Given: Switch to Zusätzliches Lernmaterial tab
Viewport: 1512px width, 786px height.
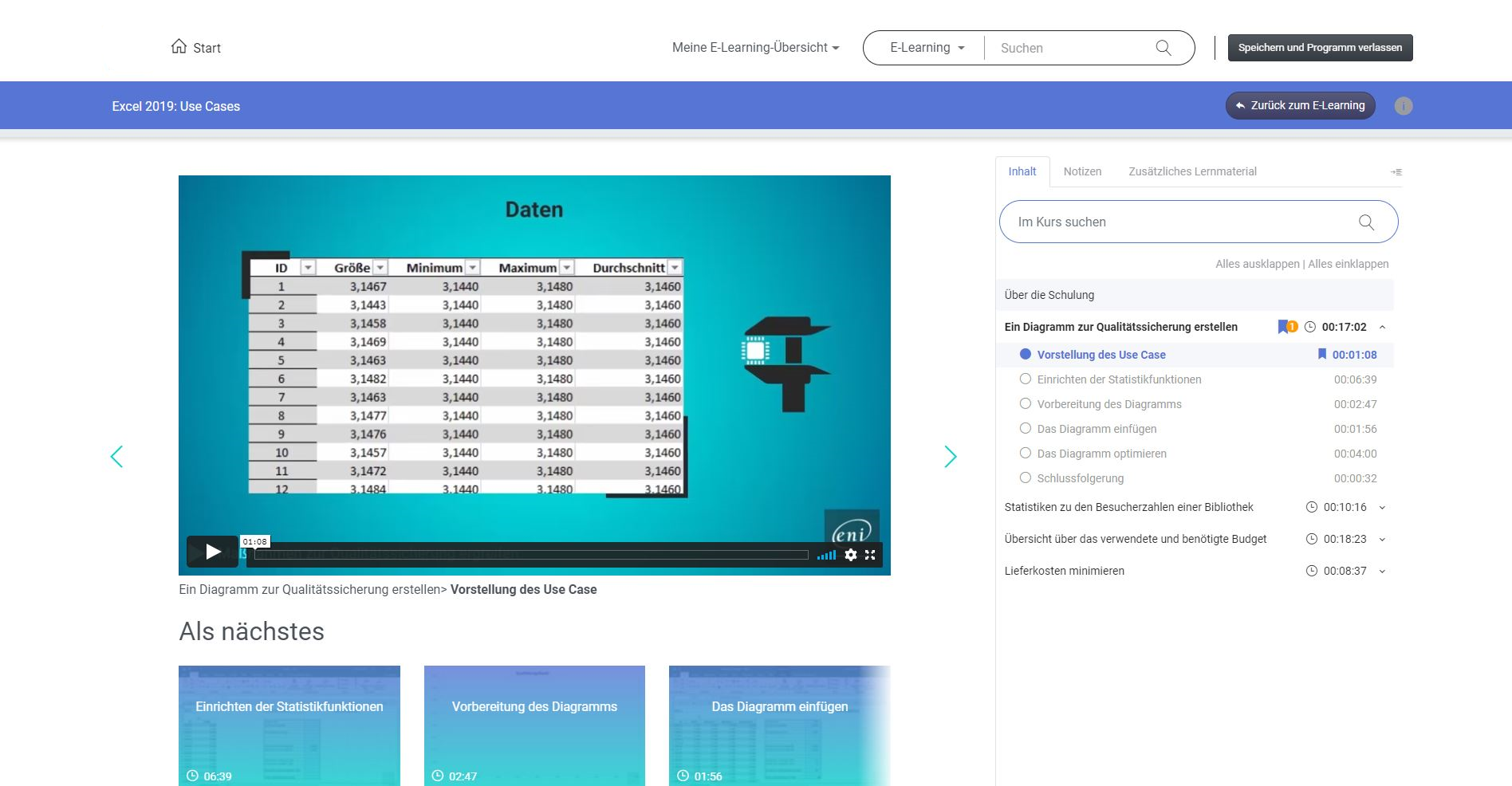Looking at the screenshot, I should point(1192,171).
